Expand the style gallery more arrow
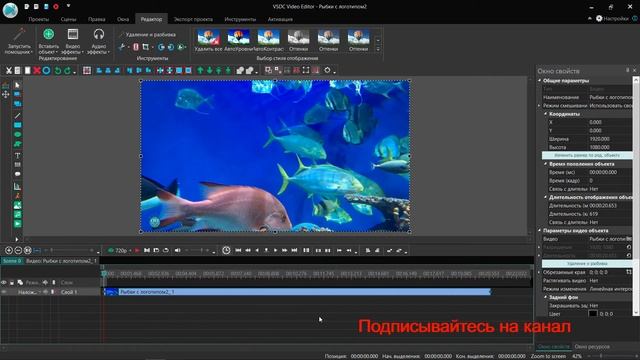 (378, 49)
